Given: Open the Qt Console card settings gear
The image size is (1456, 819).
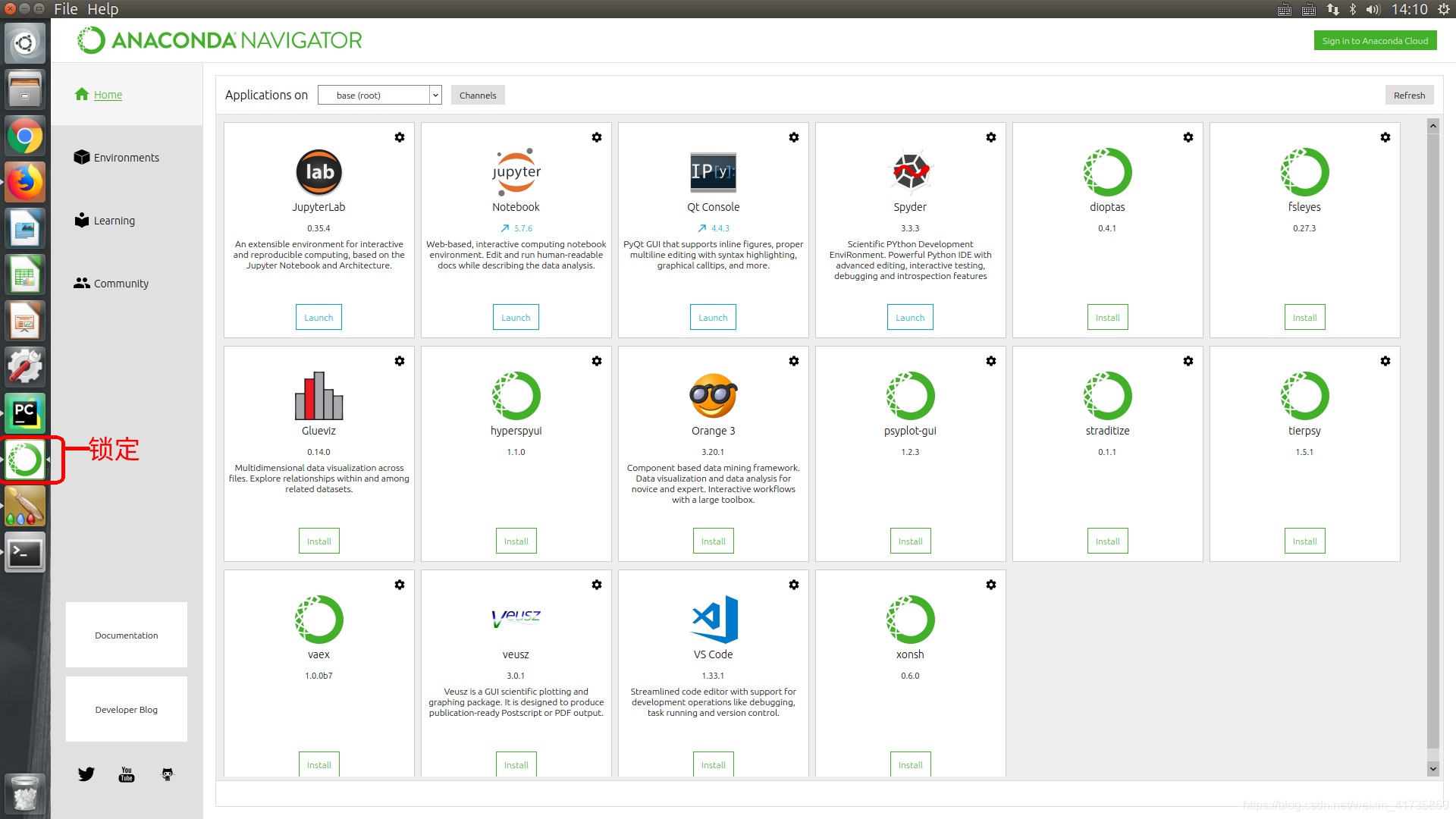Looking at the screenshot, I should click(794, 137).
